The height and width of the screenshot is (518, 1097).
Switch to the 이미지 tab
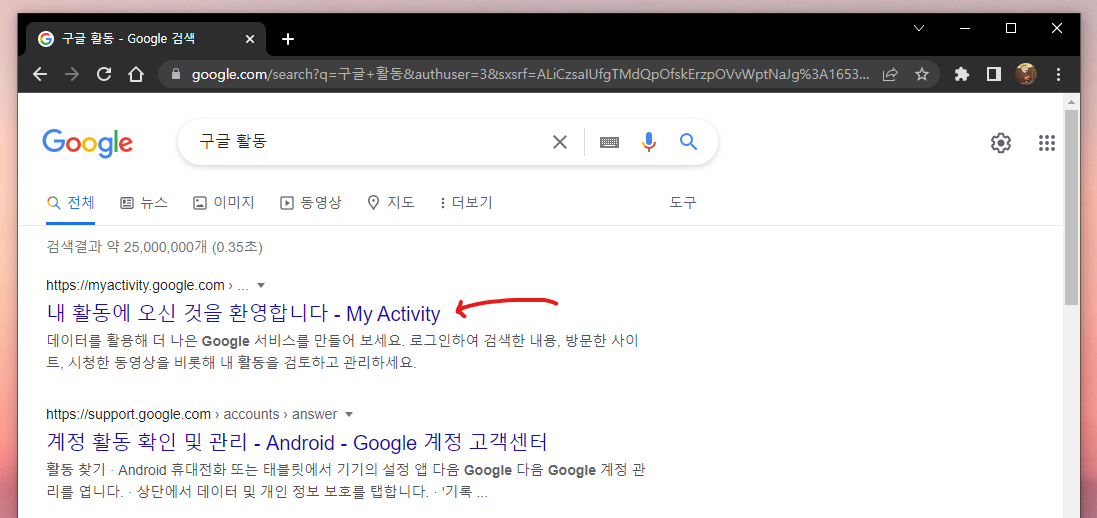[x=224, y=203]
